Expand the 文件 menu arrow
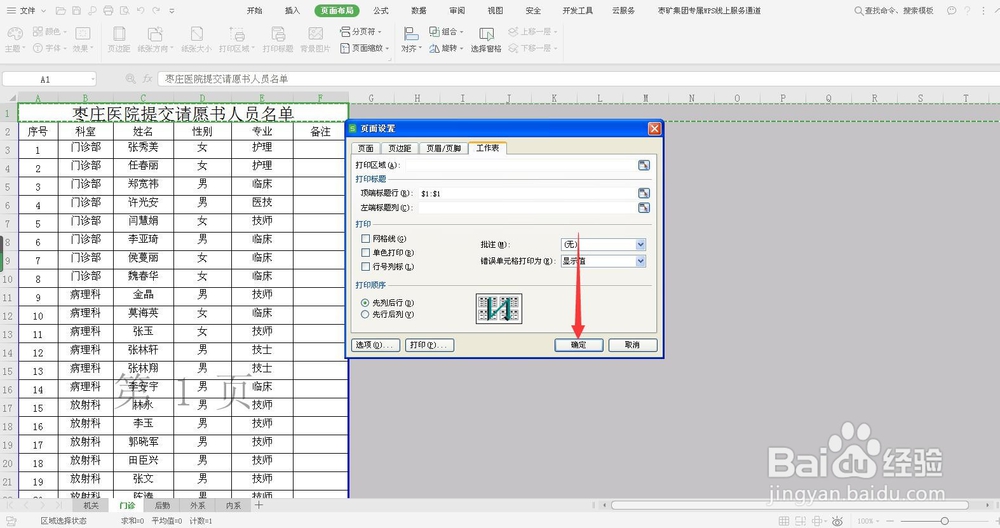Screen dimensions: 1000x528 click(43, 11)
